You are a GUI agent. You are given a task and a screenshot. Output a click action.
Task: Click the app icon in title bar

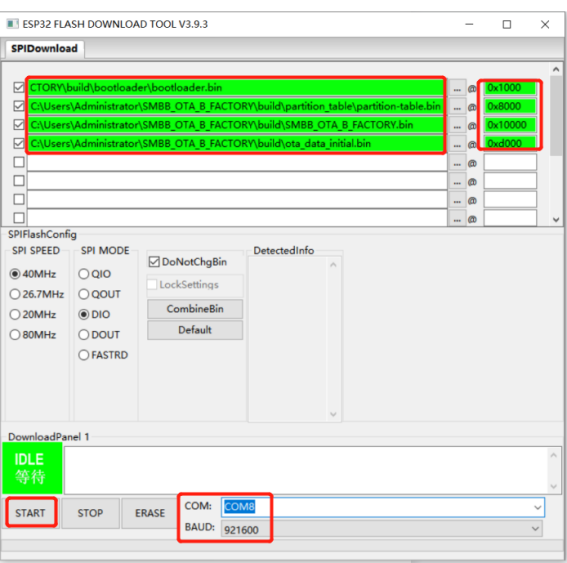(13, 24)
